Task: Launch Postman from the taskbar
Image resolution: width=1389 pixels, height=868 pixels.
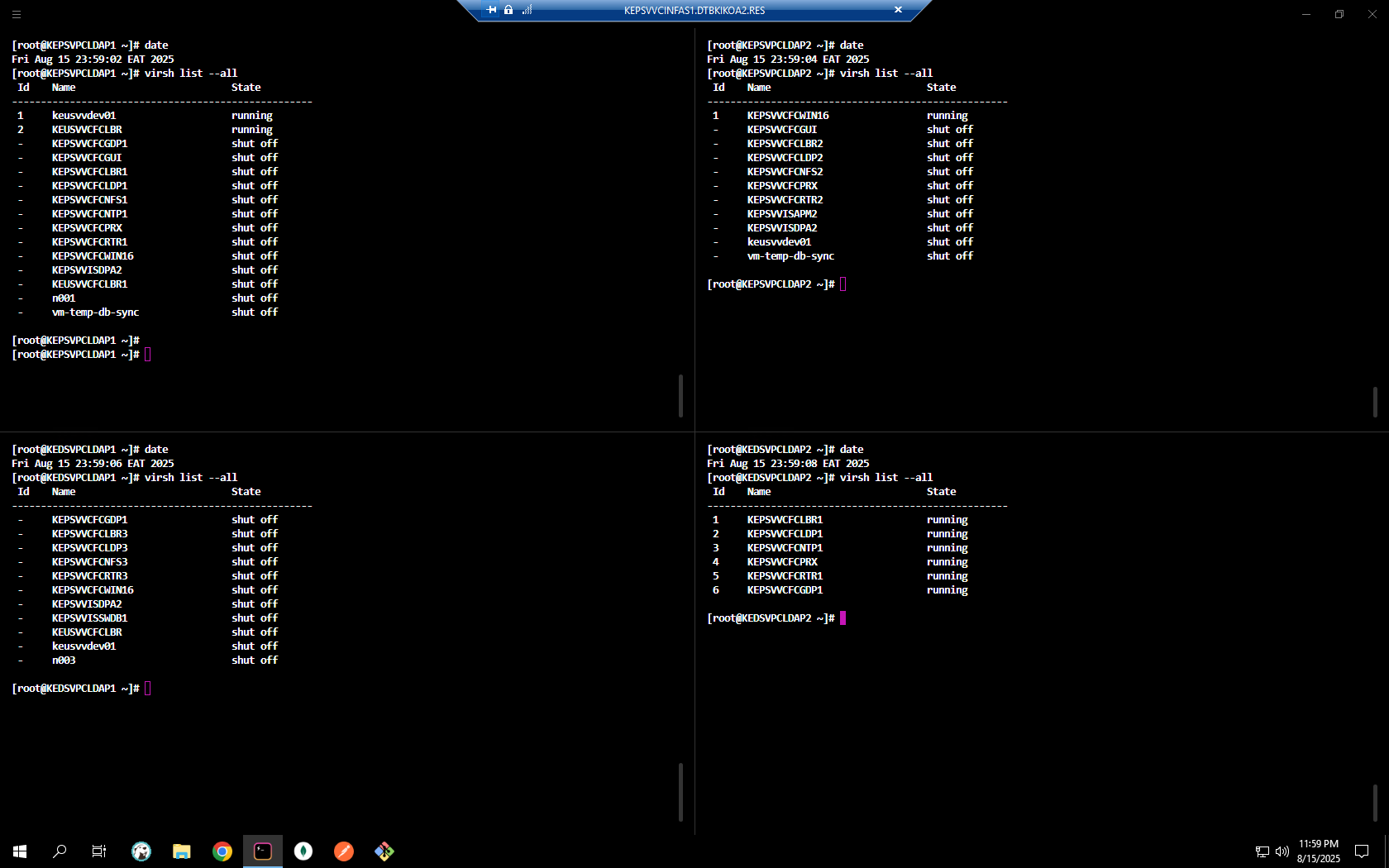Action: coord(343,851)
